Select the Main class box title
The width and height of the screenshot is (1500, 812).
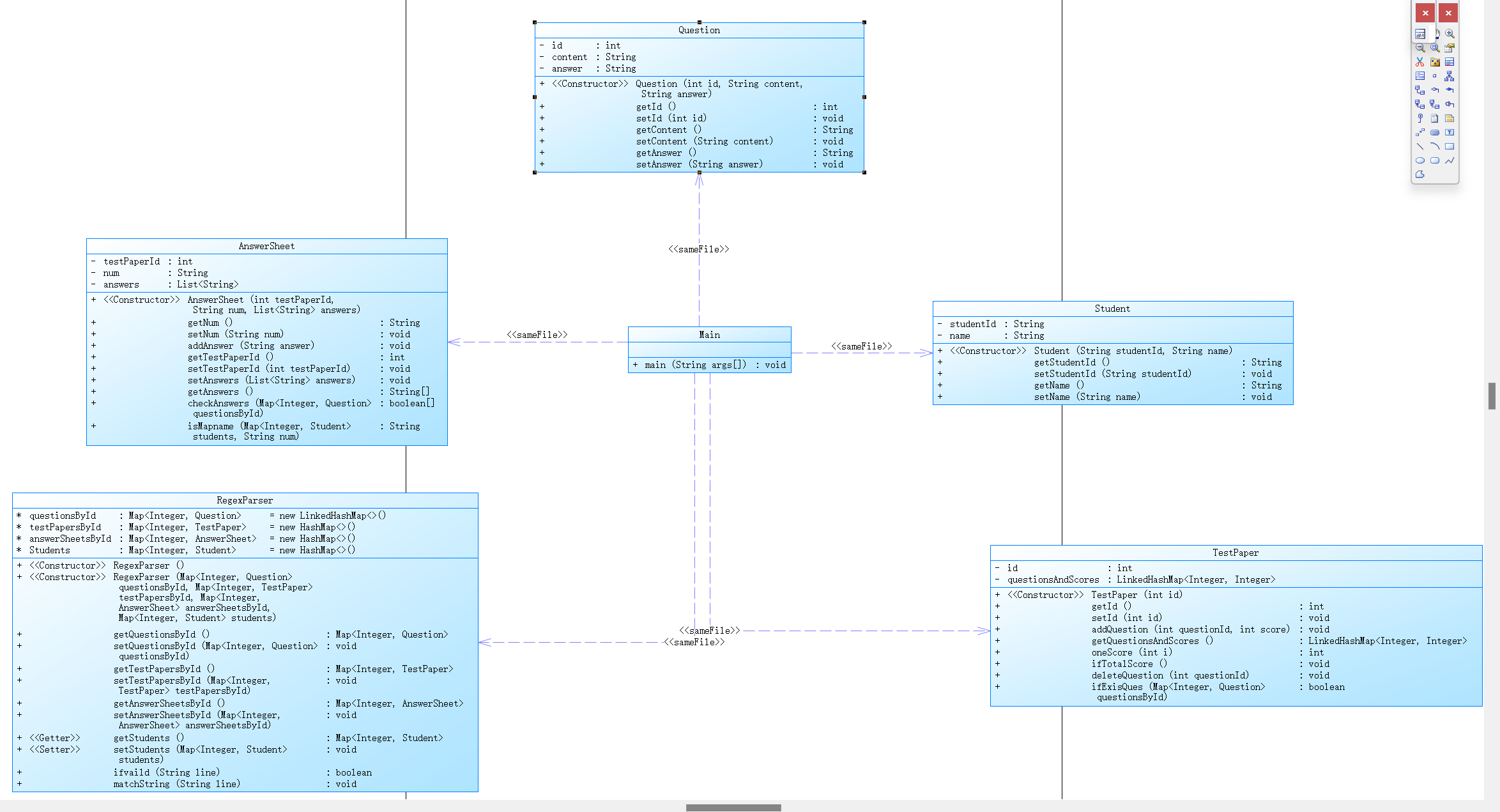pos(709,335)
